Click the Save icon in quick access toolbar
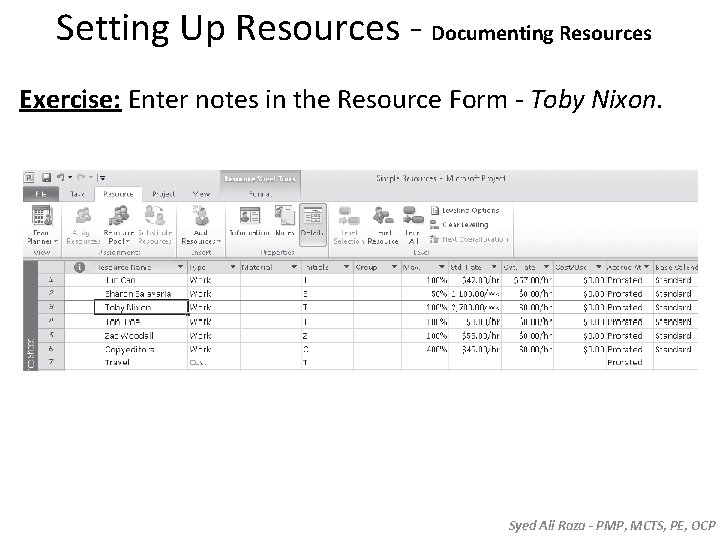720x540 pixels. coord(46,178)
